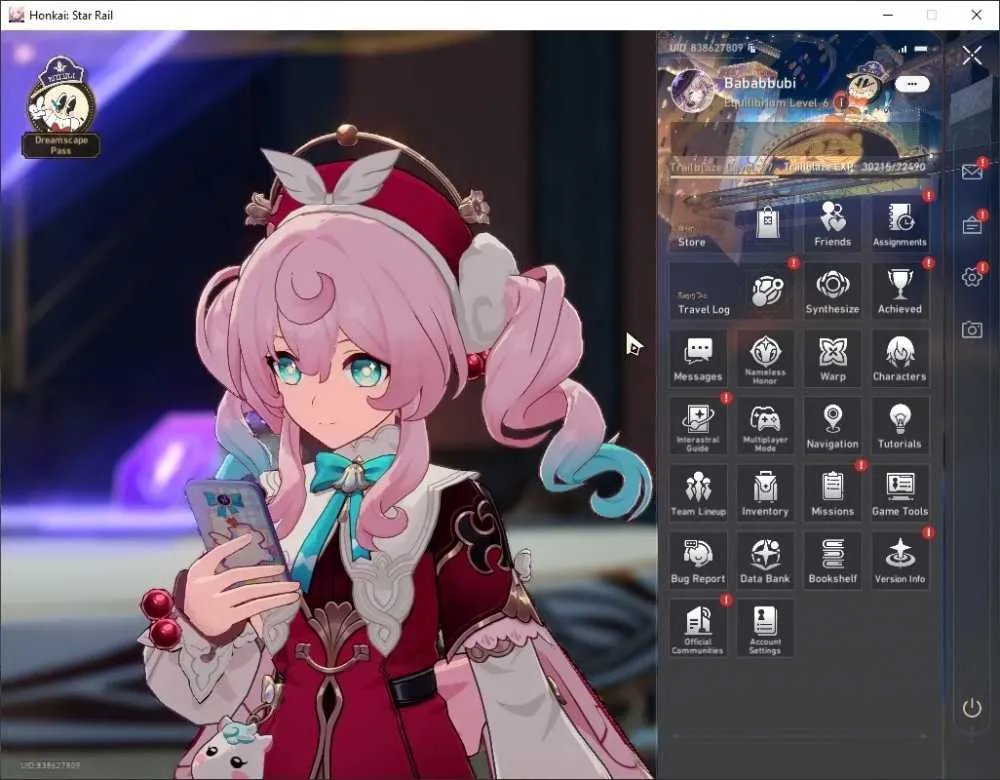Click the power icon to log out
Viewport: 1000px width, 780px height.
972,708
